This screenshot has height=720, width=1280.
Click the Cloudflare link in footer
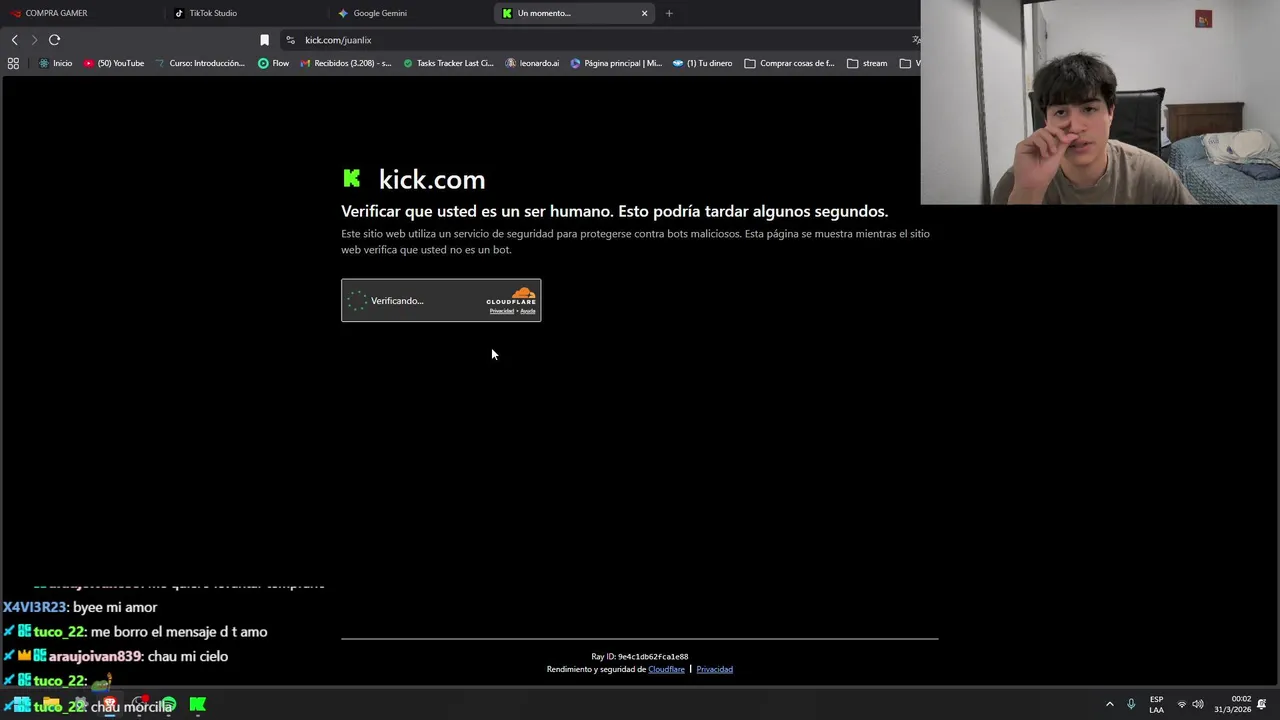point(666,669)
